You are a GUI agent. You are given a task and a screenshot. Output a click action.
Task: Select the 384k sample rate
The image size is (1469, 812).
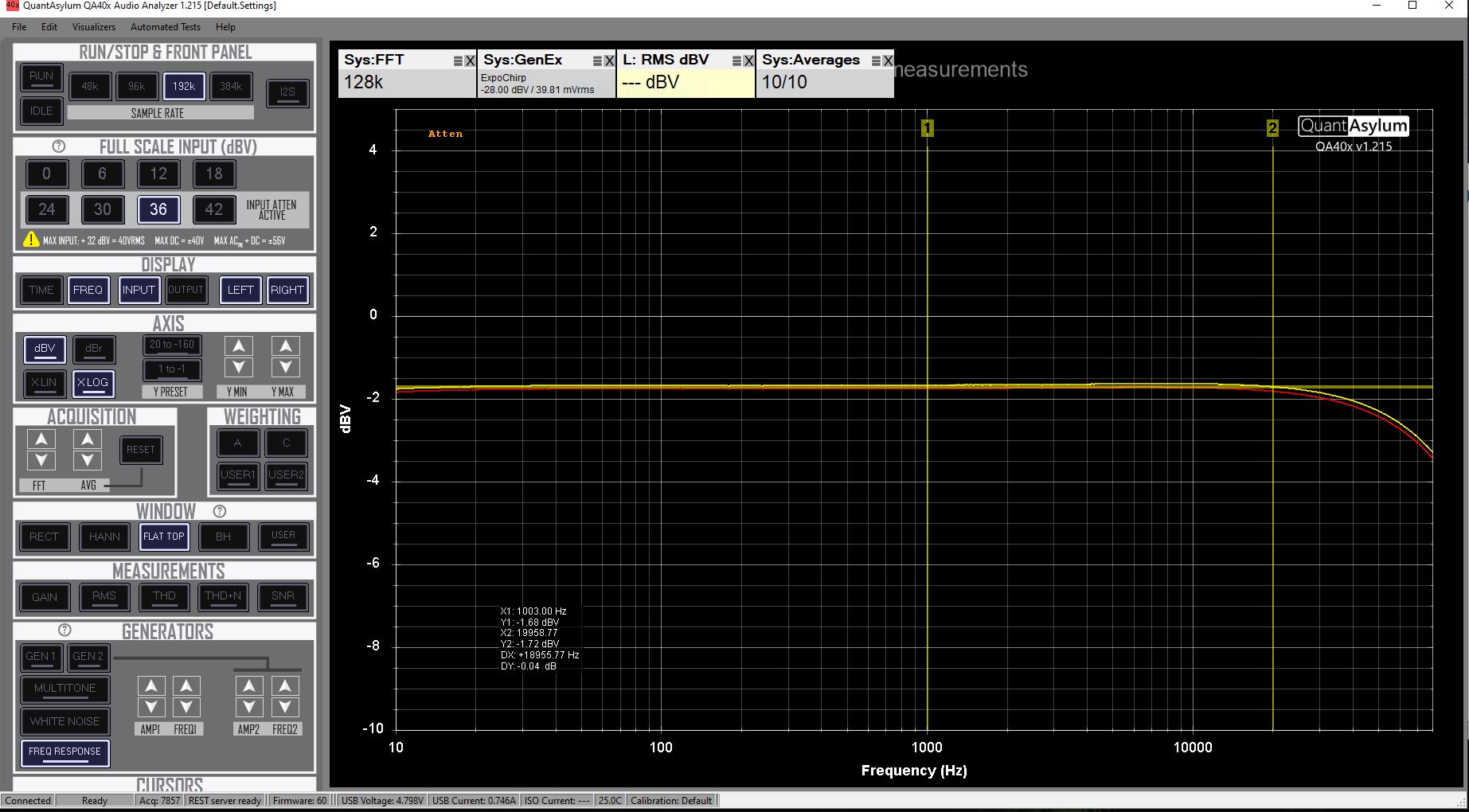click(x=230, y=86)
